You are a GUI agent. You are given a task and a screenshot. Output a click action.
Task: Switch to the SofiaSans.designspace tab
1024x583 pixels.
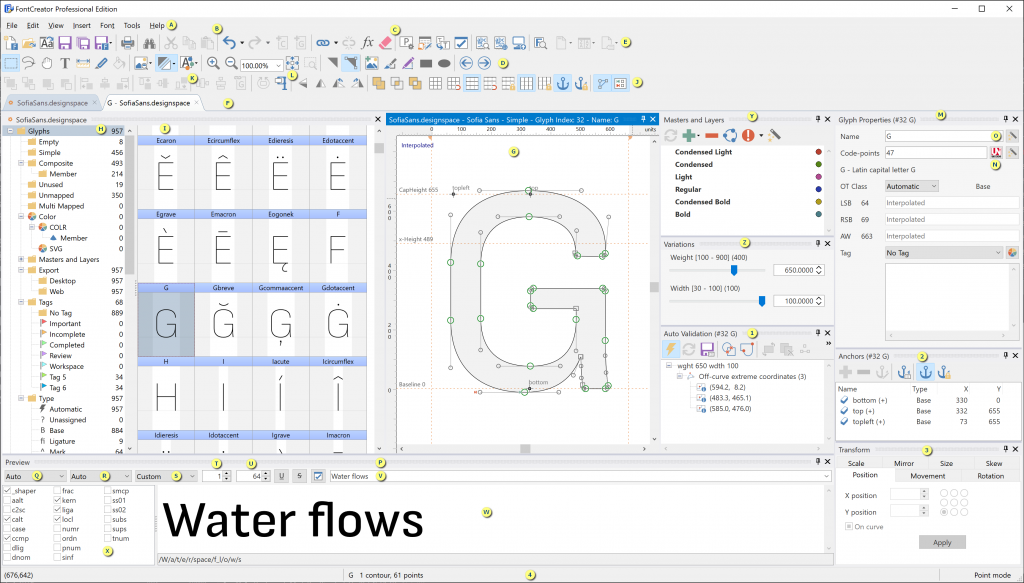52,103
